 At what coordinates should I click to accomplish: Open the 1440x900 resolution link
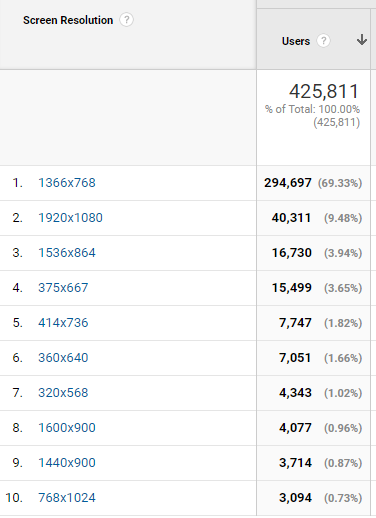[x=67, y=463]
